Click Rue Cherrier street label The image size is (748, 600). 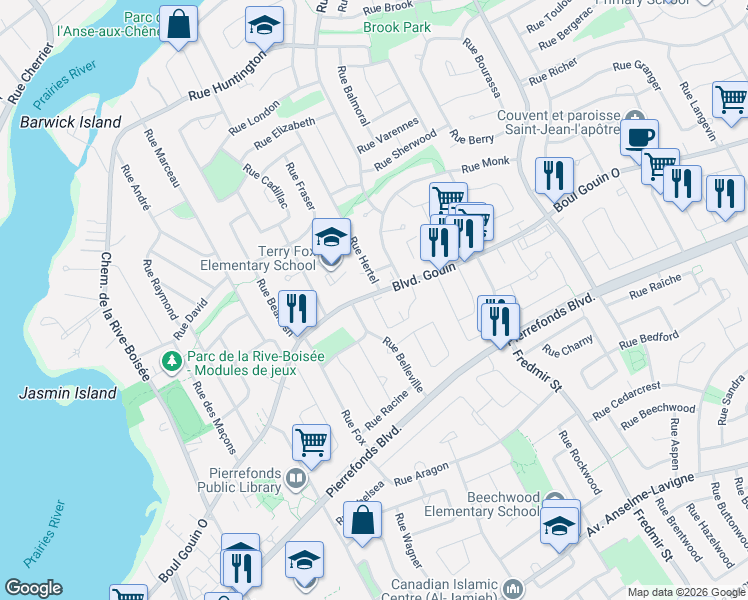click(x=31, y=73)
